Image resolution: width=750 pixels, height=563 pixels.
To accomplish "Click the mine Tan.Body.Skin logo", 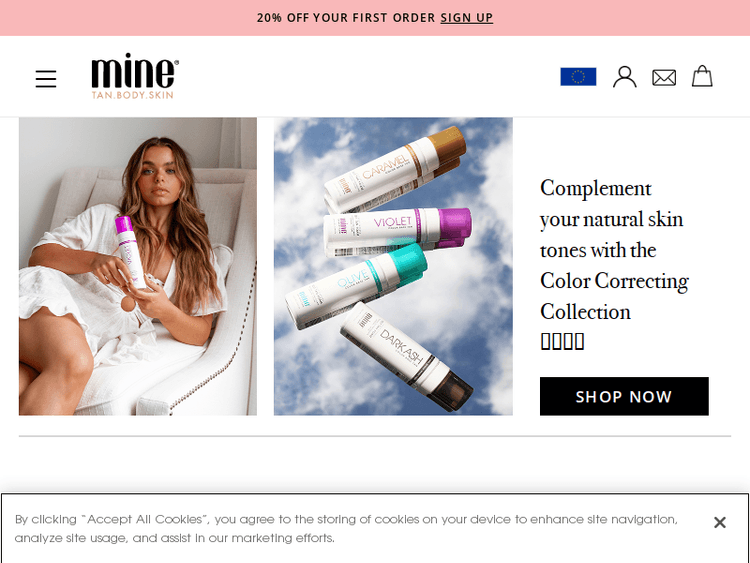I will tap(135, 76).
